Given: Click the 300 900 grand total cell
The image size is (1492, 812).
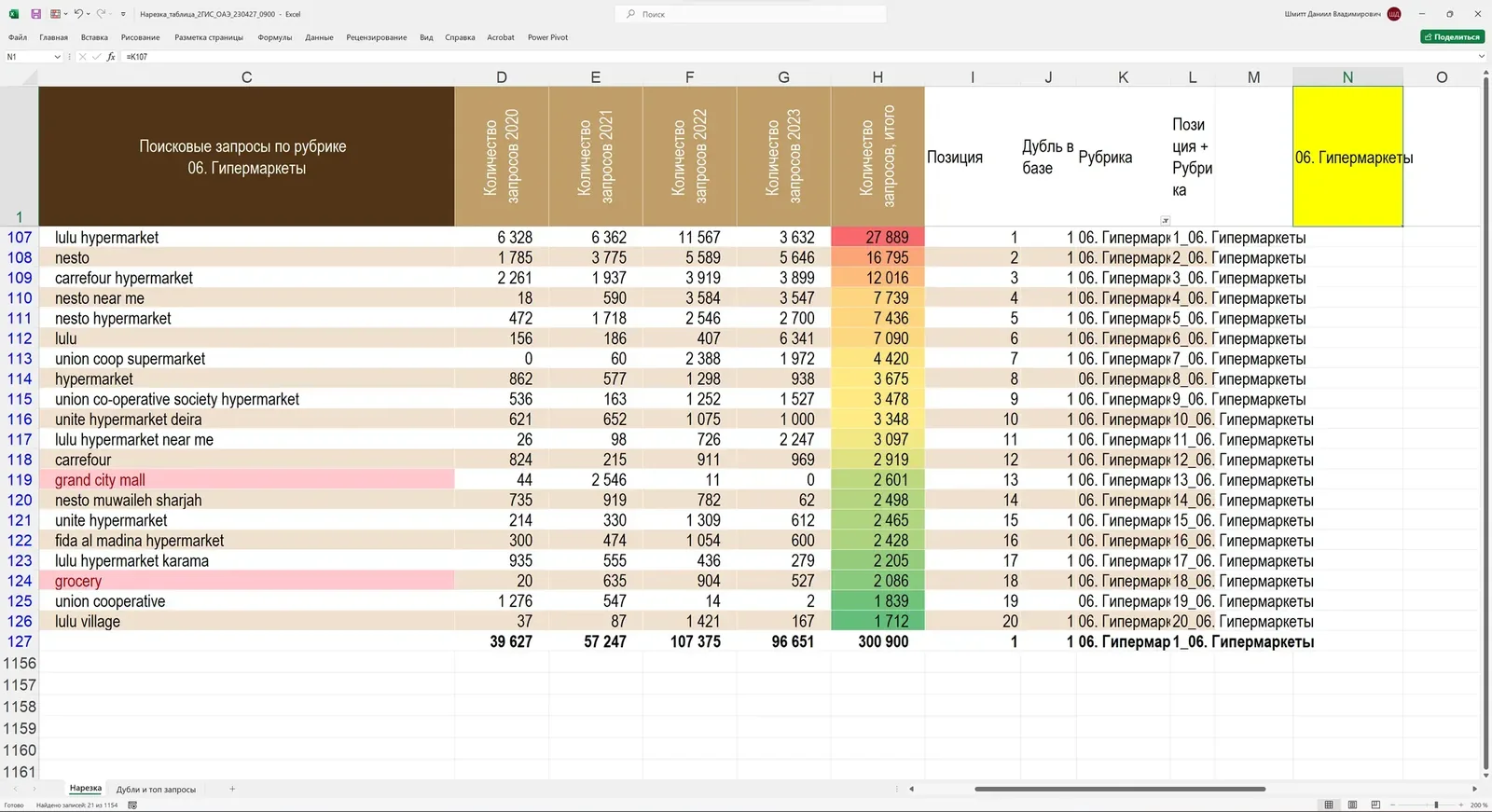Looking at the screenshot, I should pos(877,641).
